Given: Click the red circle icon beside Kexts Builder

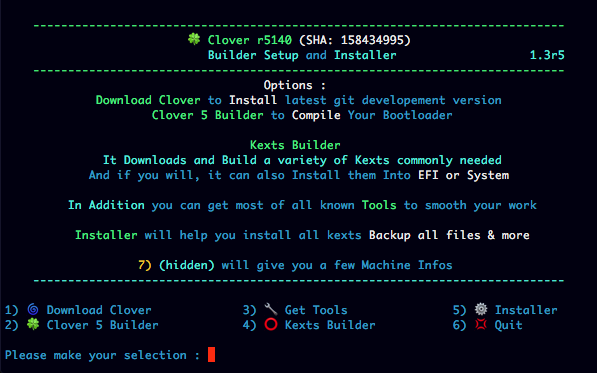Looking at the screenshot, I should coord(271,324).
